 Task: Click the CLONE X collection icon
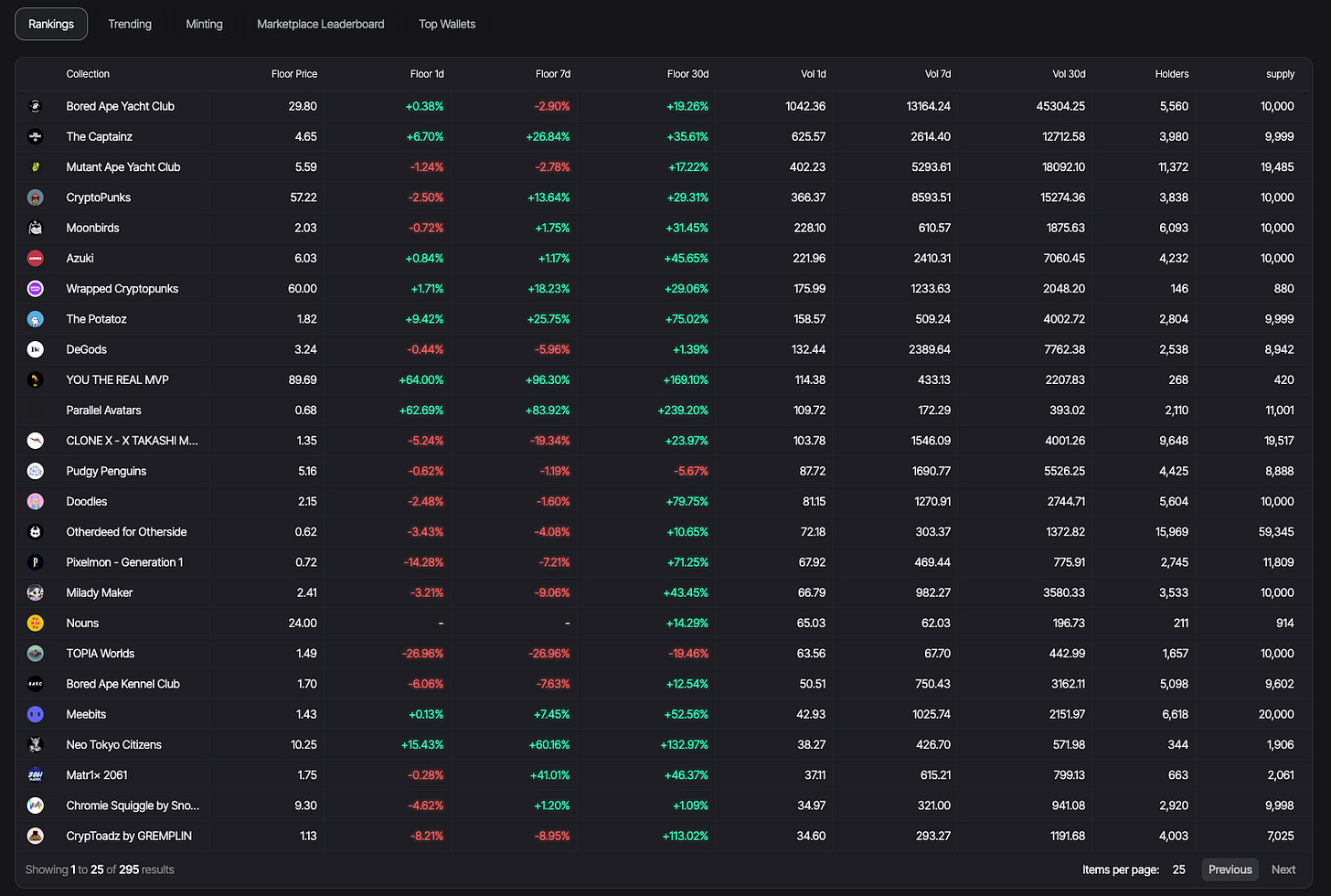pos(36,441)
